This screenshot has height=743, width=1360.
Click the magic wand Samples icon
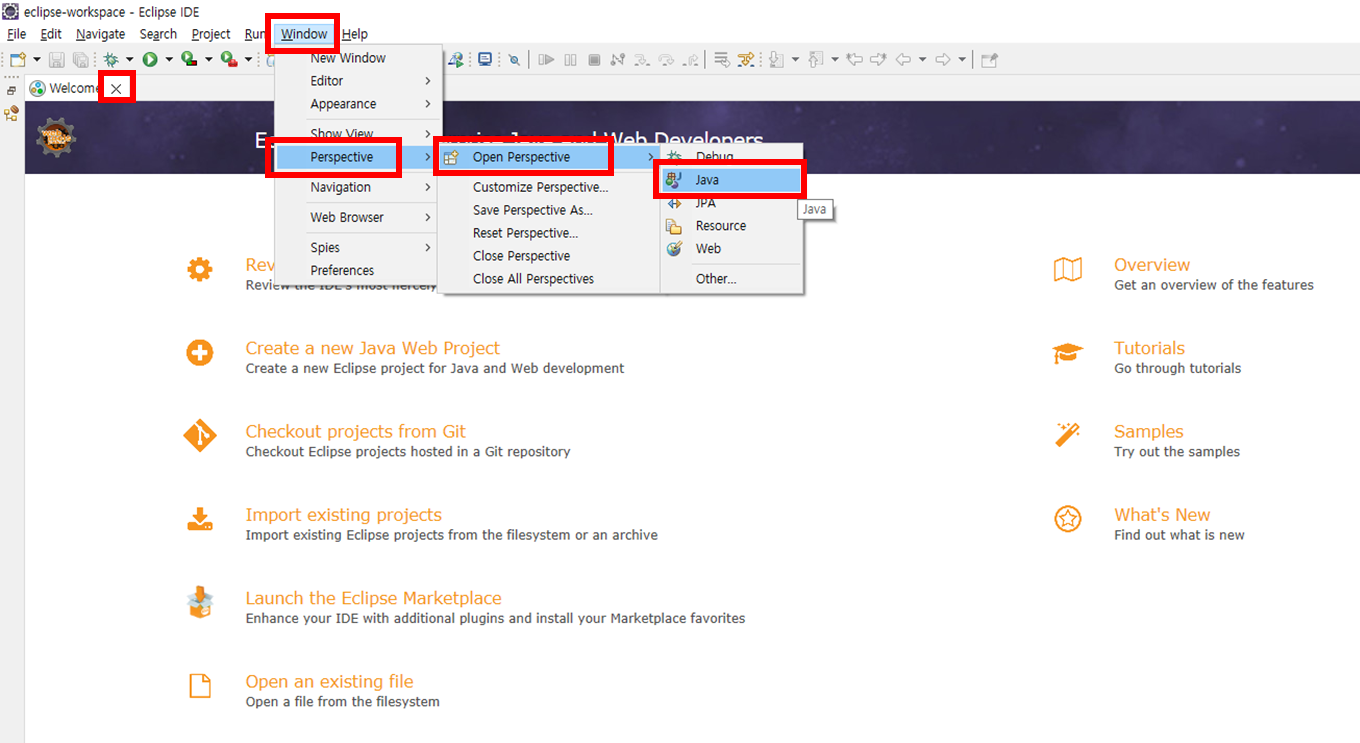(x=1068, y=435)
